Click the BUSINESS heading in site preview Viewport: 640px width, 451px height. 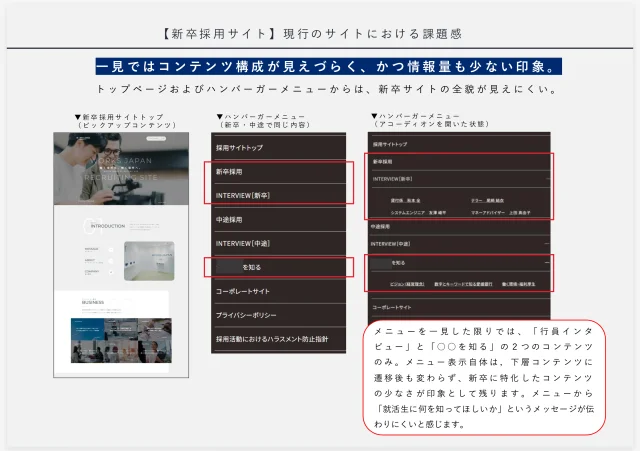(x=93, y=302)
